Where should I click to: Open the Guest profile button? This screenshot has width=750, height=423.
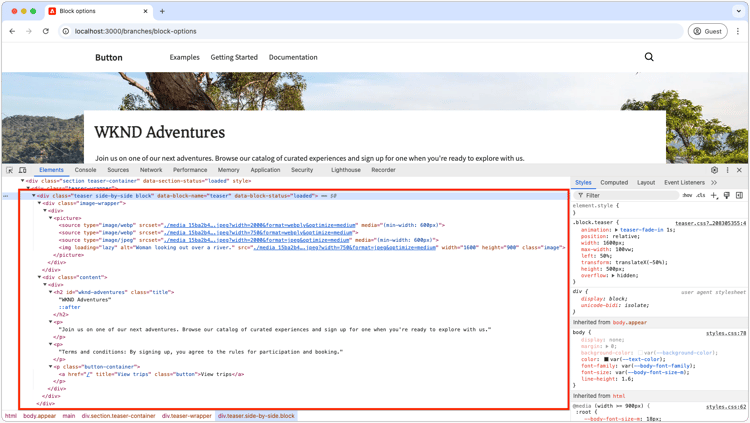point(707,31)
